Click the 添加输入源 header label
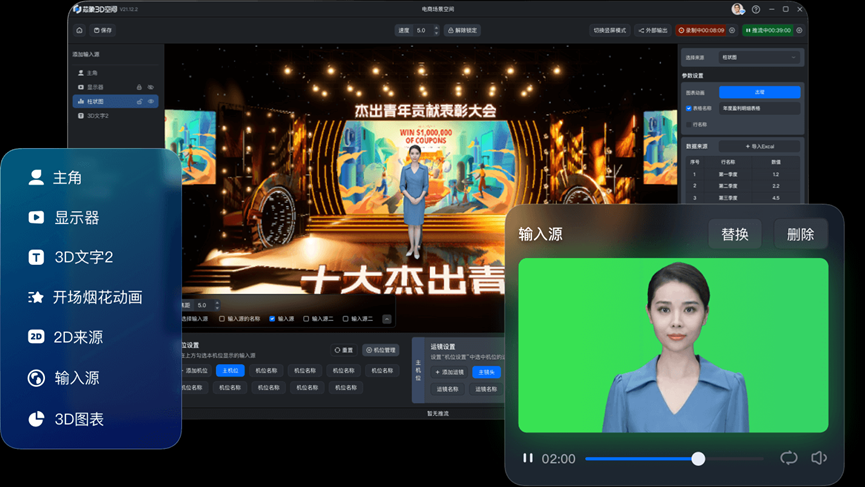865x487 pixels. (86, 55)
